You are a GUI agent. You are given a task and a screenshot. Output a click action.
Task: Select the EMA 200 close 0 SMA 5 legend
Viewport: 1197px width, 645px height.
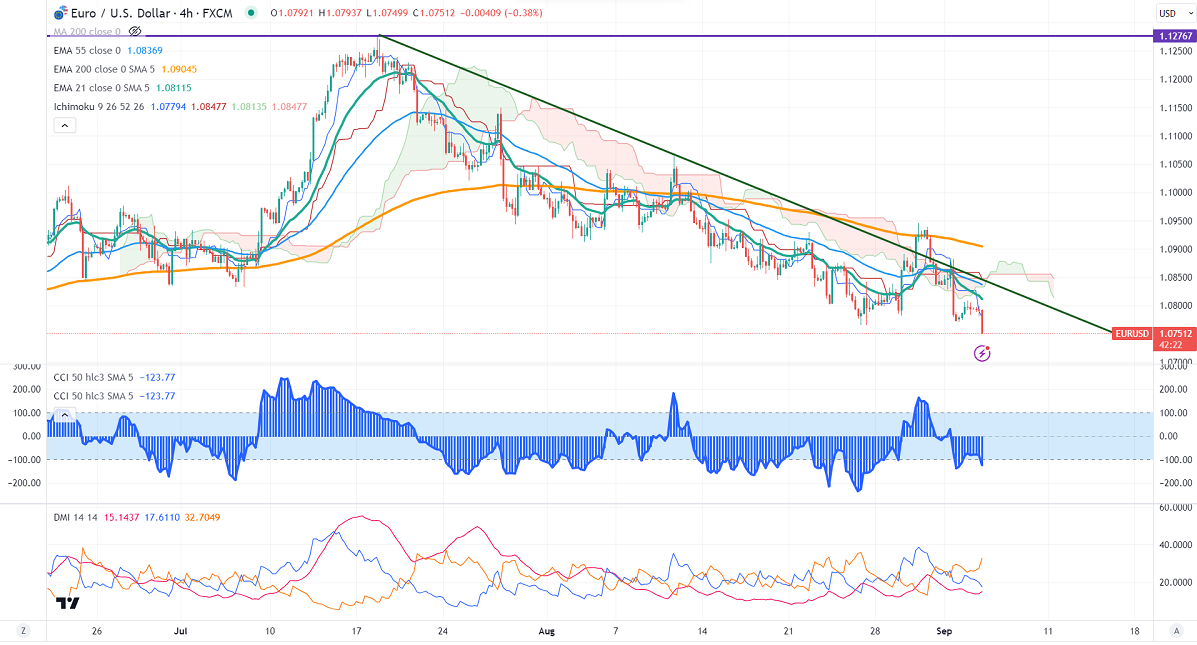(104, 69)
